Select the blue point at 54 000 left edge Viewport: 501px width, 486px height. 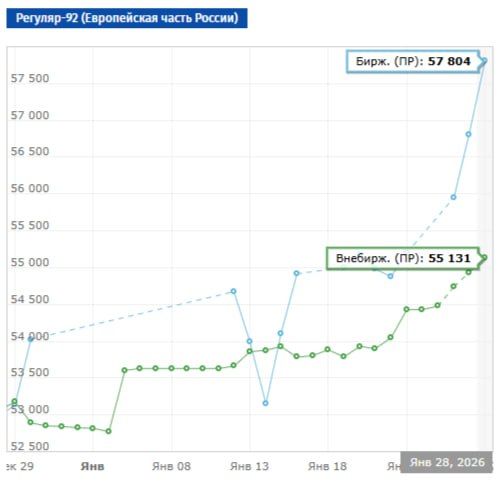click(30, 339)
